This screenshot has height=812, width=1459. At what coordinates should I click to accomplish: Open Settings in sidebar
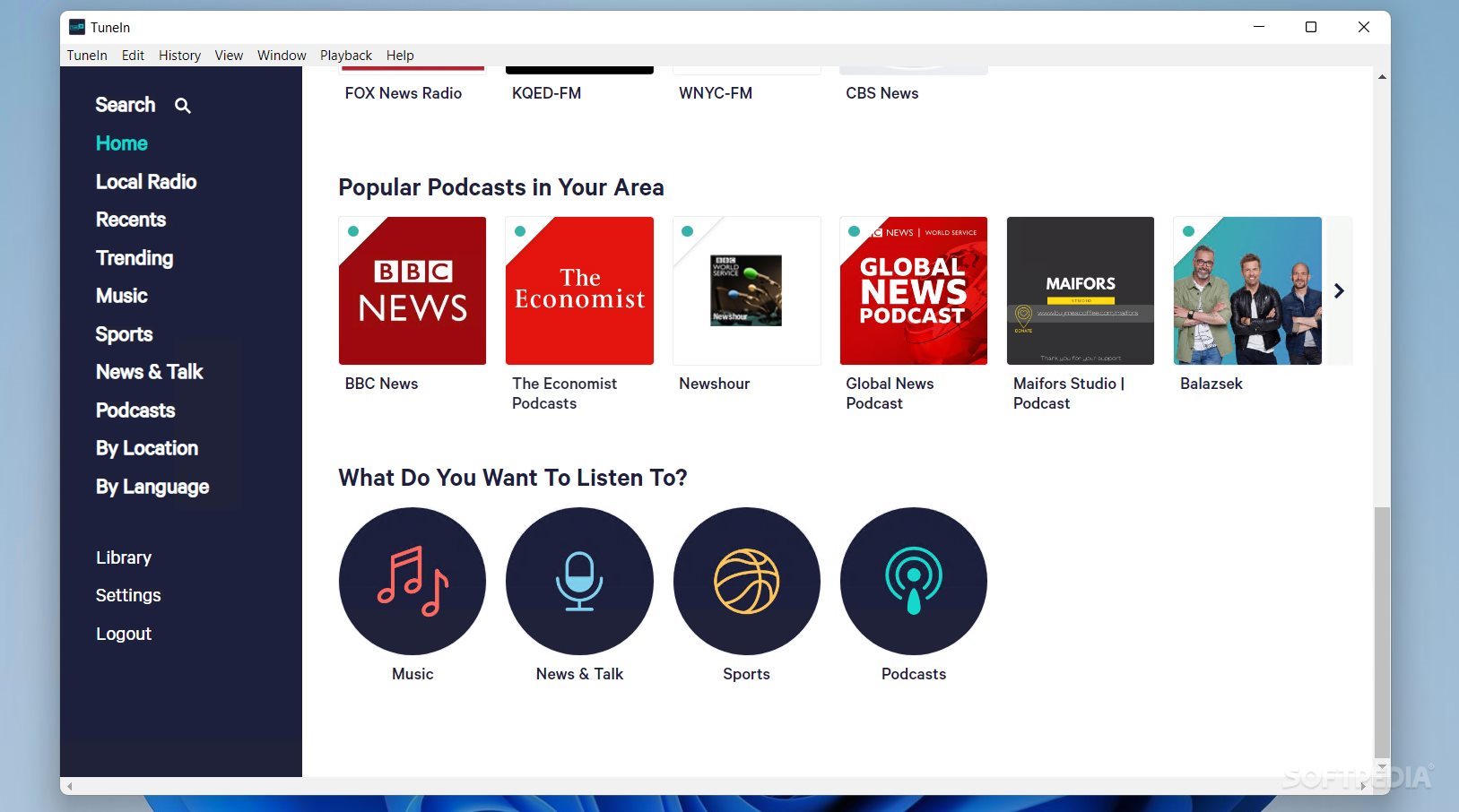pyautogui.click(x=128, y=595)
